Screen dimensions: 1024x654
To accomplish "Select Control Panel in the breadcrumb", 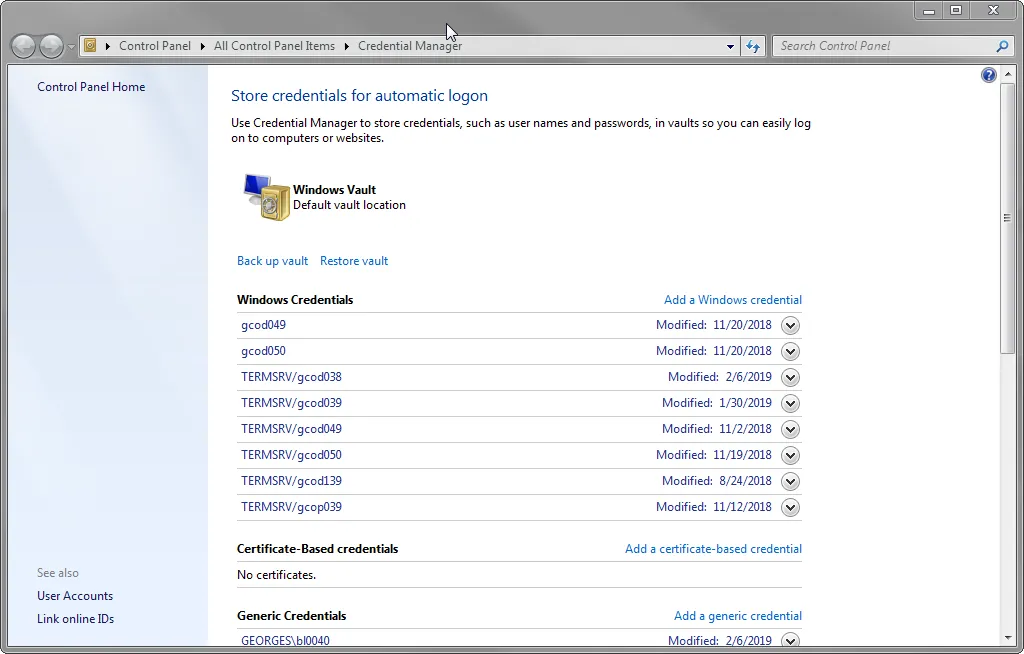I will click(x=155, y=46).
